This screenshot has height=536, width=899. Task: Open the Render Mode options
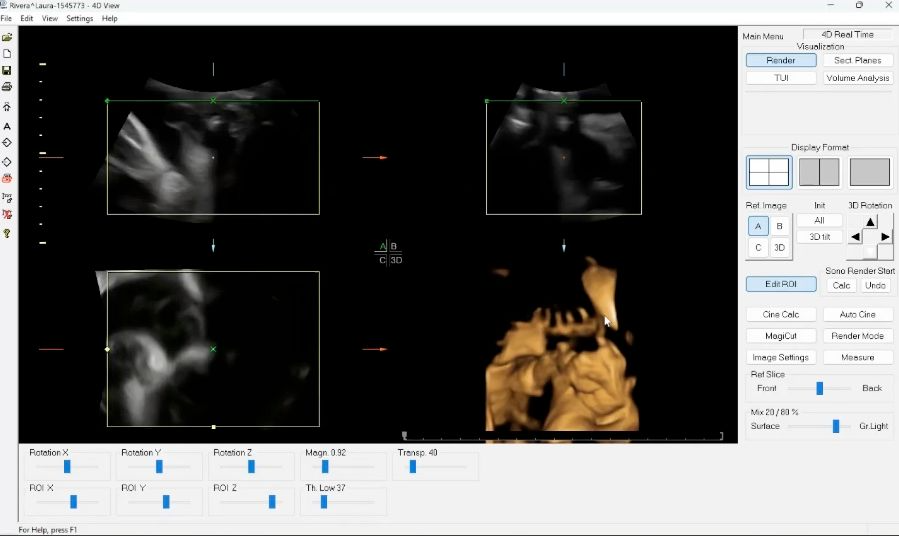857,336
